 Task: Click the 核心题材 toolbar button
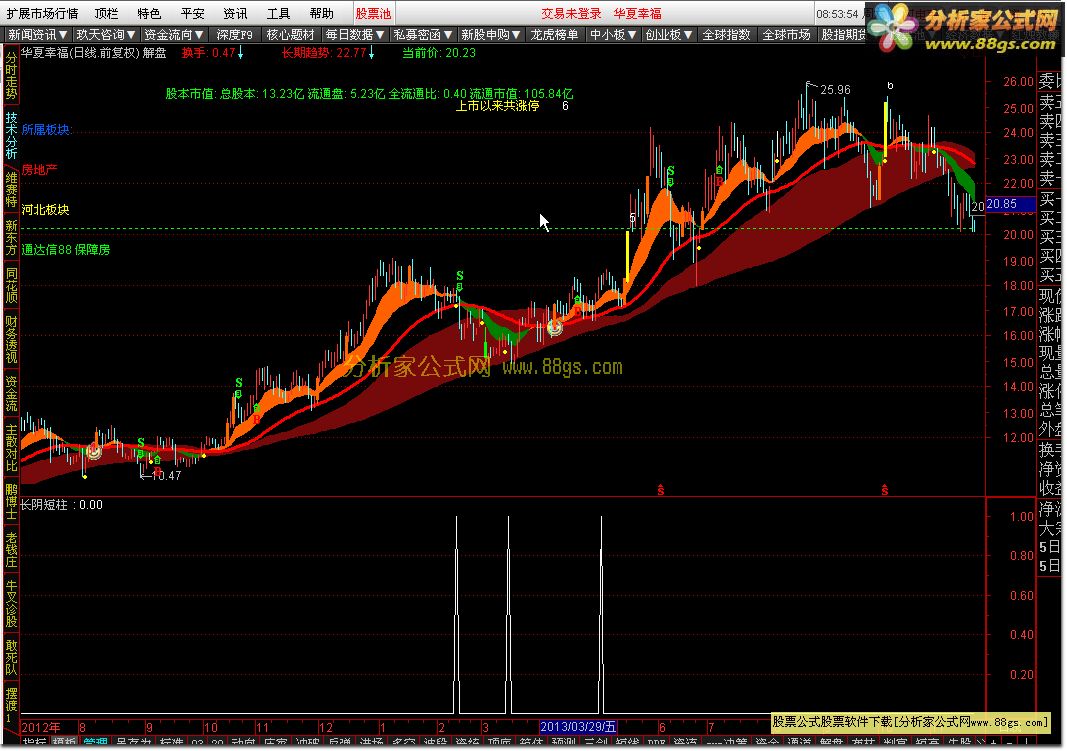[291, 35]
